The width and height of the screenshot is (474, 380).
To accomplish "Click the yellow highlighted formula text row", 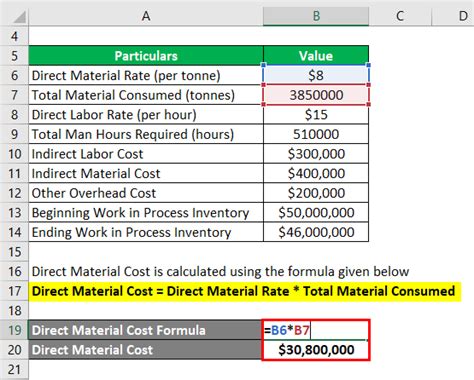I will coord(245,292).
